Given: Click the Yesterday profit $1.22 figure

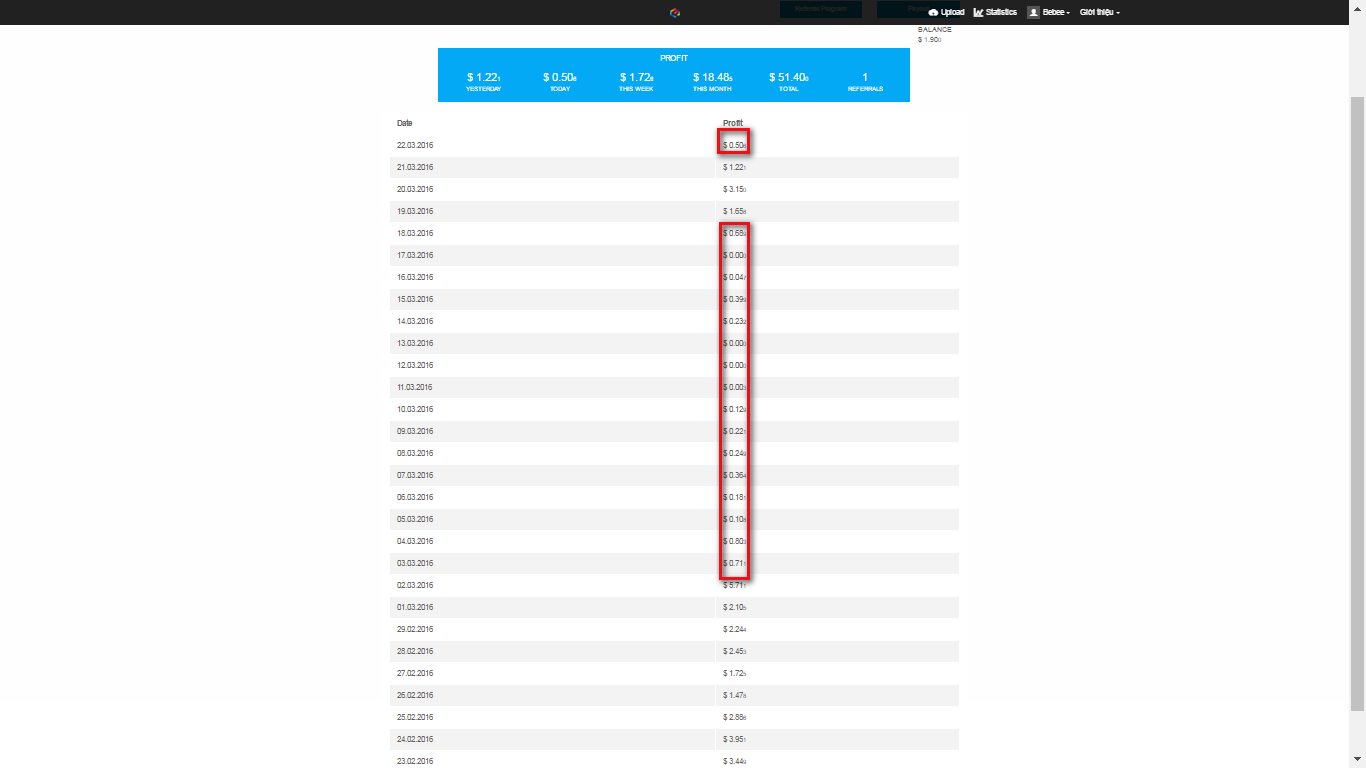Looking at the screenshot, I should coord(483,78).
